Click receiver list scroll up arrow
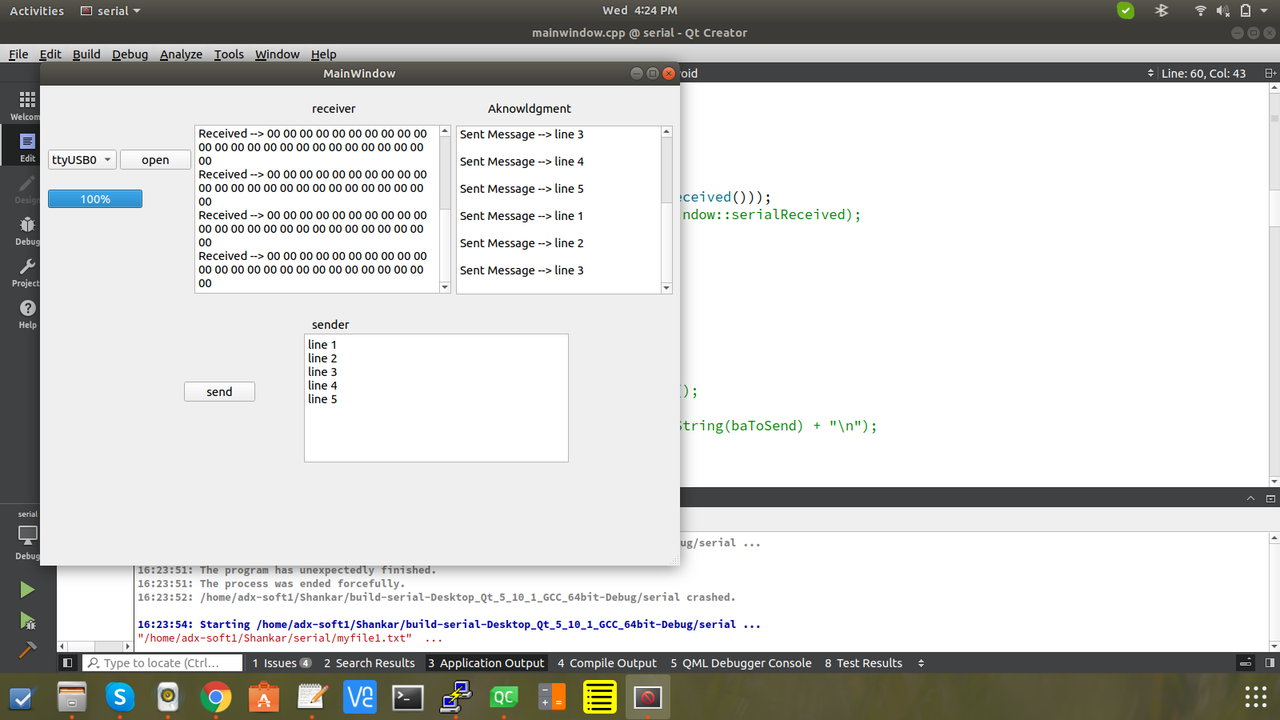This screenshot has width=1280, height=720. coord(445,132)
